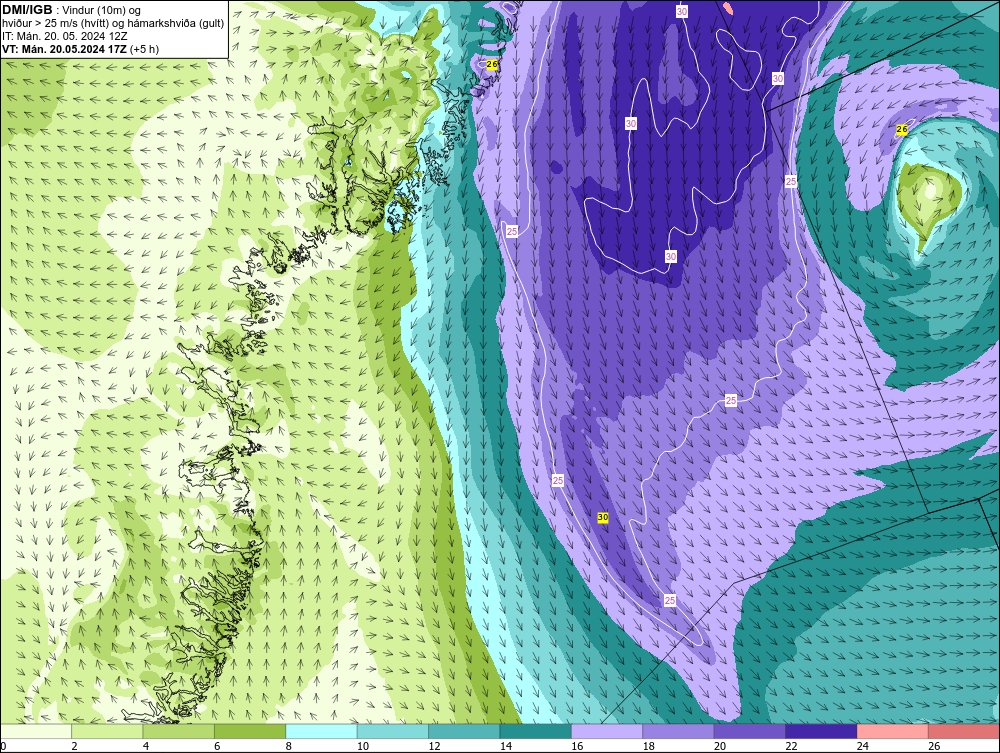Click the 24–26 m/s pink legend swatch
The image size is (1000, 753).
[893, 731]
